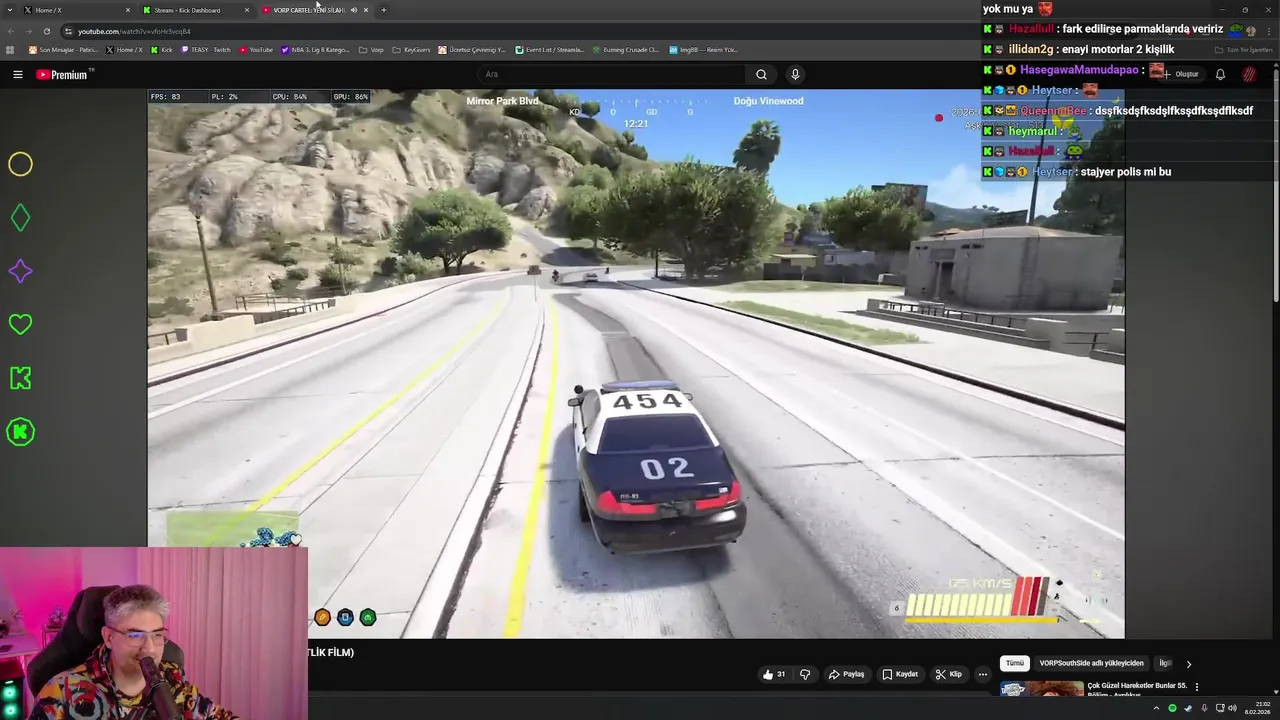Expand the KeyGivers bookmarks folder
This screenshot has width=1280, height=720.
click(x=411, y=49)
